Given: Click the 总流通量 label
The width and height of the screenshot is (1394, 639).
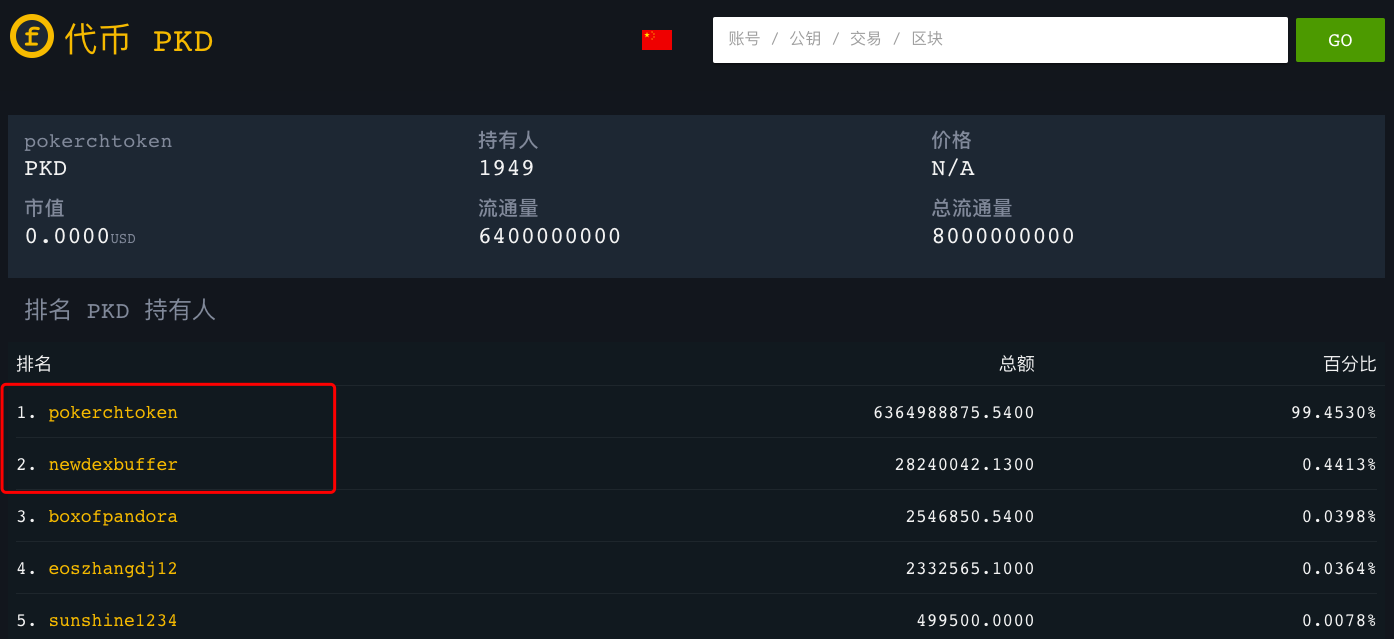Looking at the screenshot, I should (x=972, y=208).
